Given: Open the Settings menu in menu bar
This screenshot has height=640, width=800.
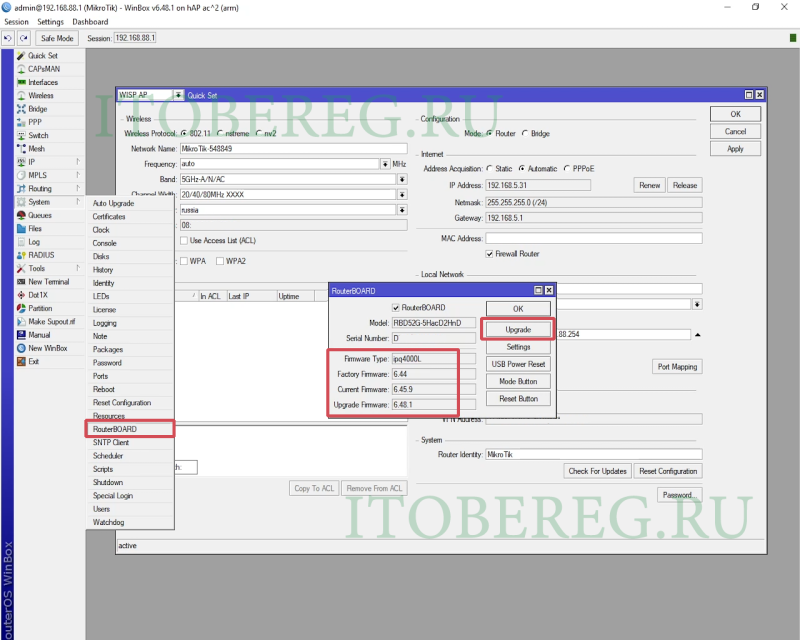Looking at the screenshot, I should (x=50, y=22).
